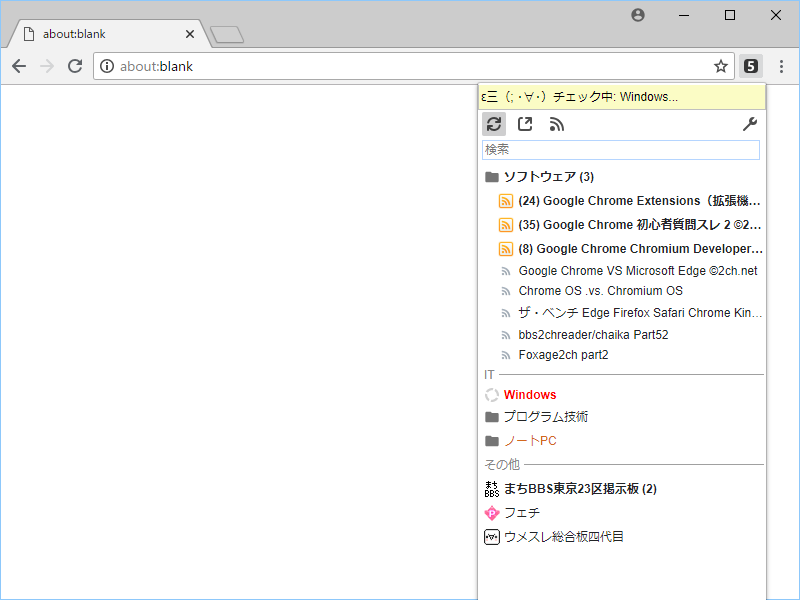This screenshot has width=800, height=600.
Task: Click the about:blank address bar
Action: tap(413, 66)
